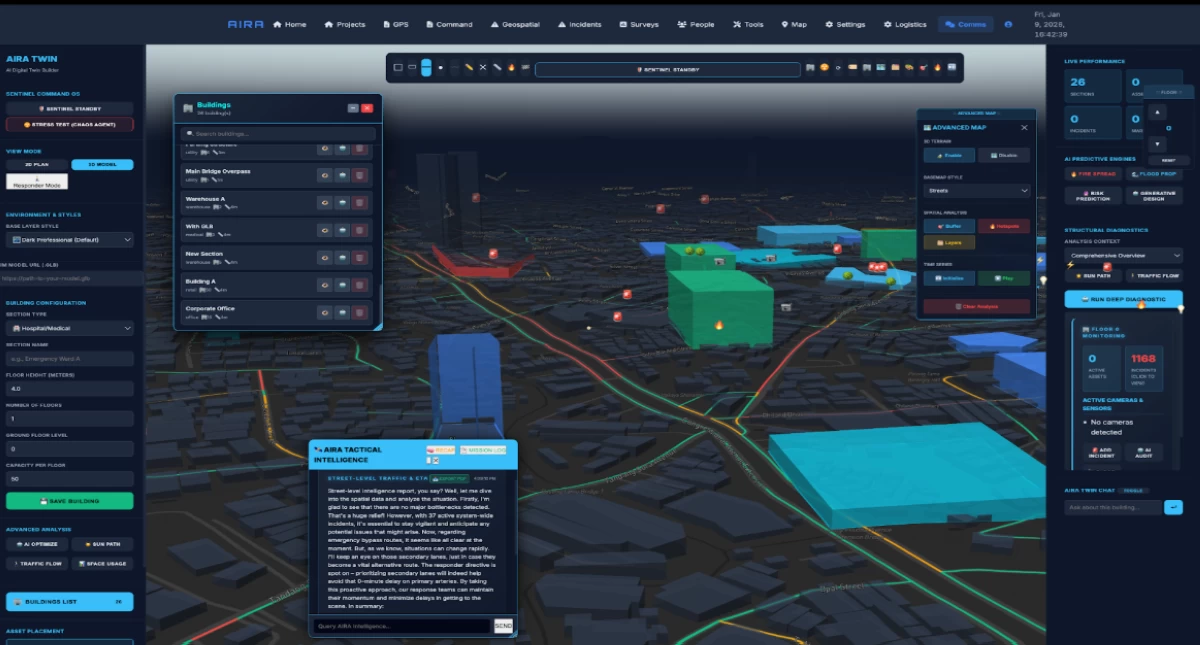This screenshot has height=645, width=1200.
Task: Click the X tool in the floating toolbar
Action: point(483,68)
